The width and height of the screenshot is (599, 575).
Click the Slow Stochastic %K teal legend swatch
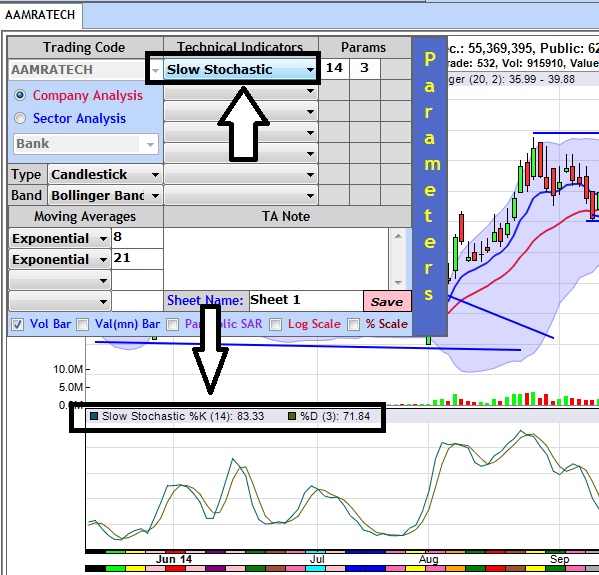coord(94,416)
